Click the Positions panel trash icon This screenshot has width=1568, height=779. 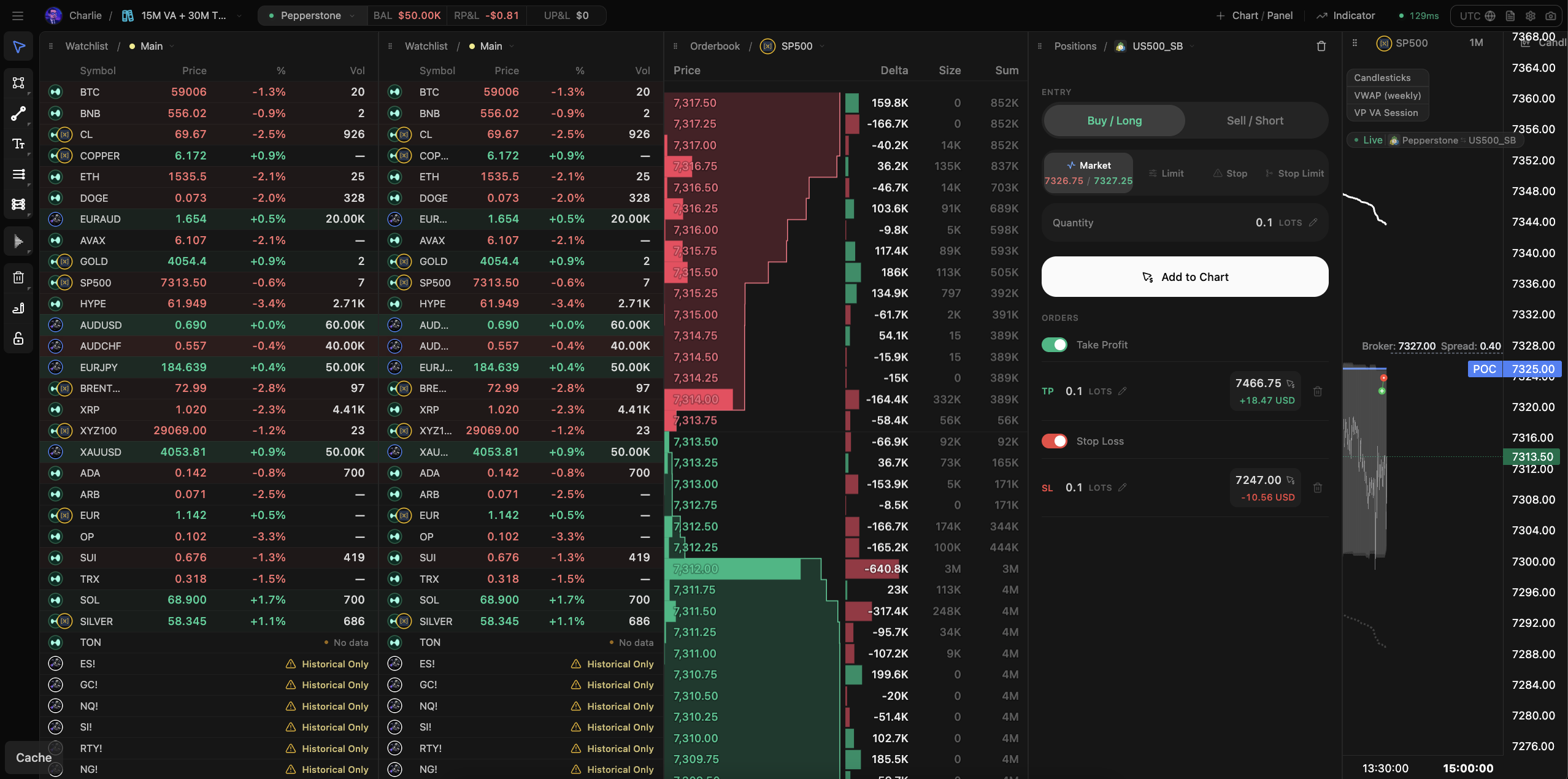(1321, 47)
